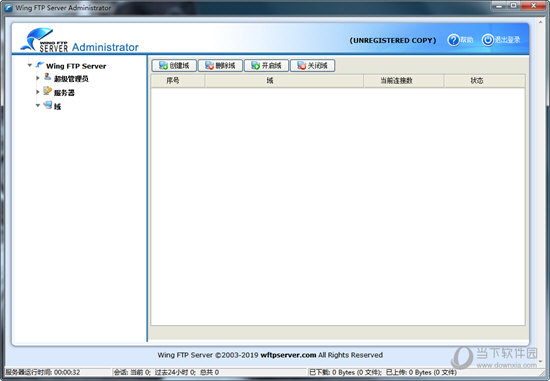Click the 删除域 delete domain button
This screenshot has width=550, height=381.
[220, 66]
